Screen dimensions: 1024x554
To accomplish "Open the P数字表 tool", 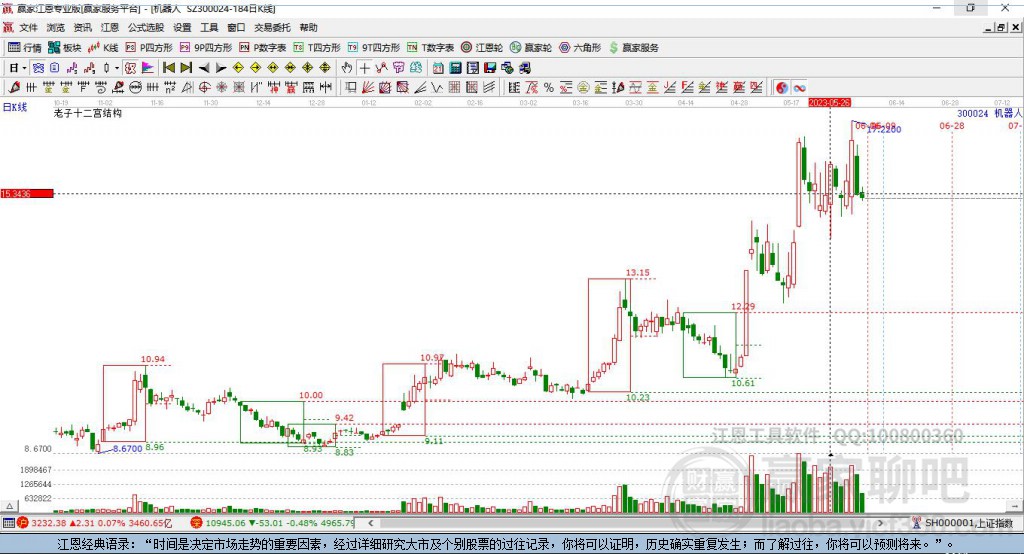I will [x=263, y=48].
